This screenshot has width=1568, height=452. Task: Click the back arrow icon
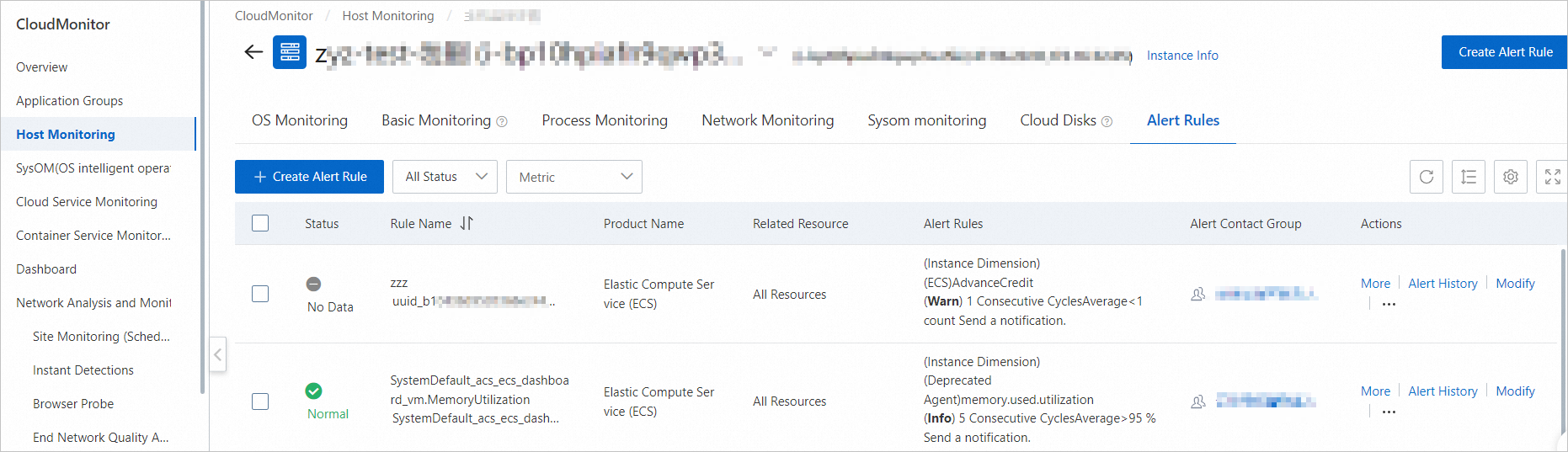(253, 52)
